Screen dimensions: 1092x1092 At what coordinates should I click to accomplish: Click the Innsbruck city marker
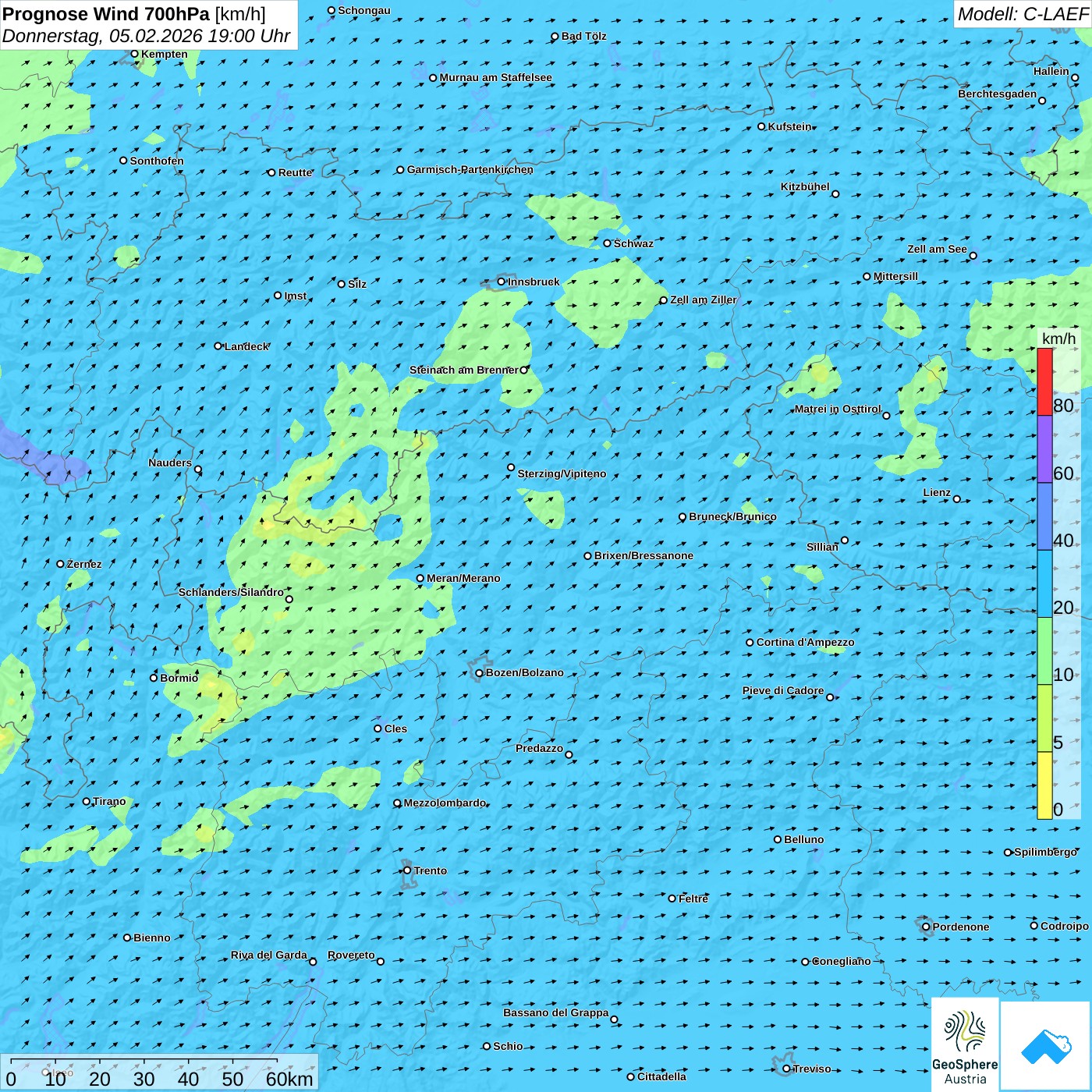502,282
